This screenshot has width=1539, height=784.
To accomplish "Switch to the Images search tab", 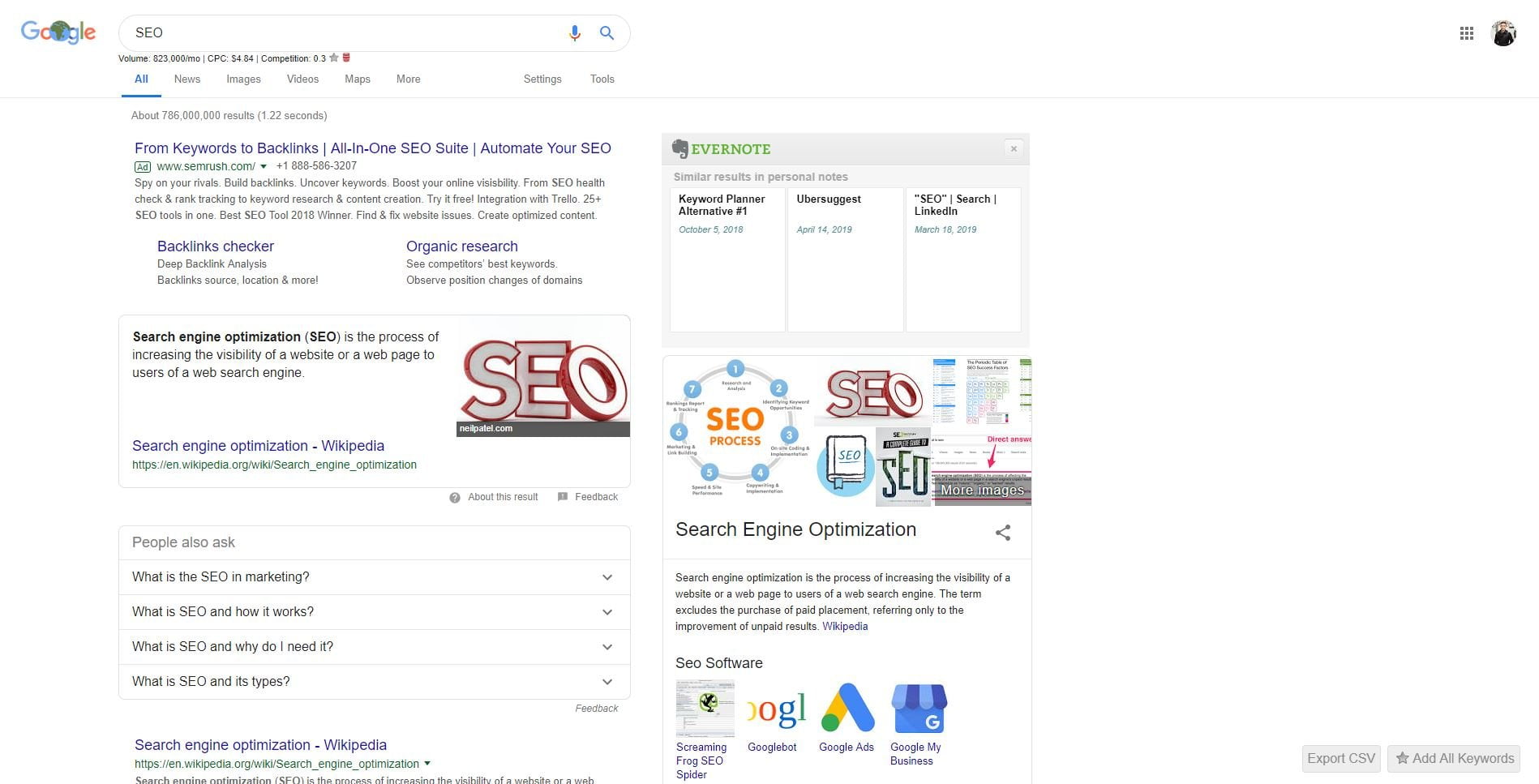I will coord(243,79).
